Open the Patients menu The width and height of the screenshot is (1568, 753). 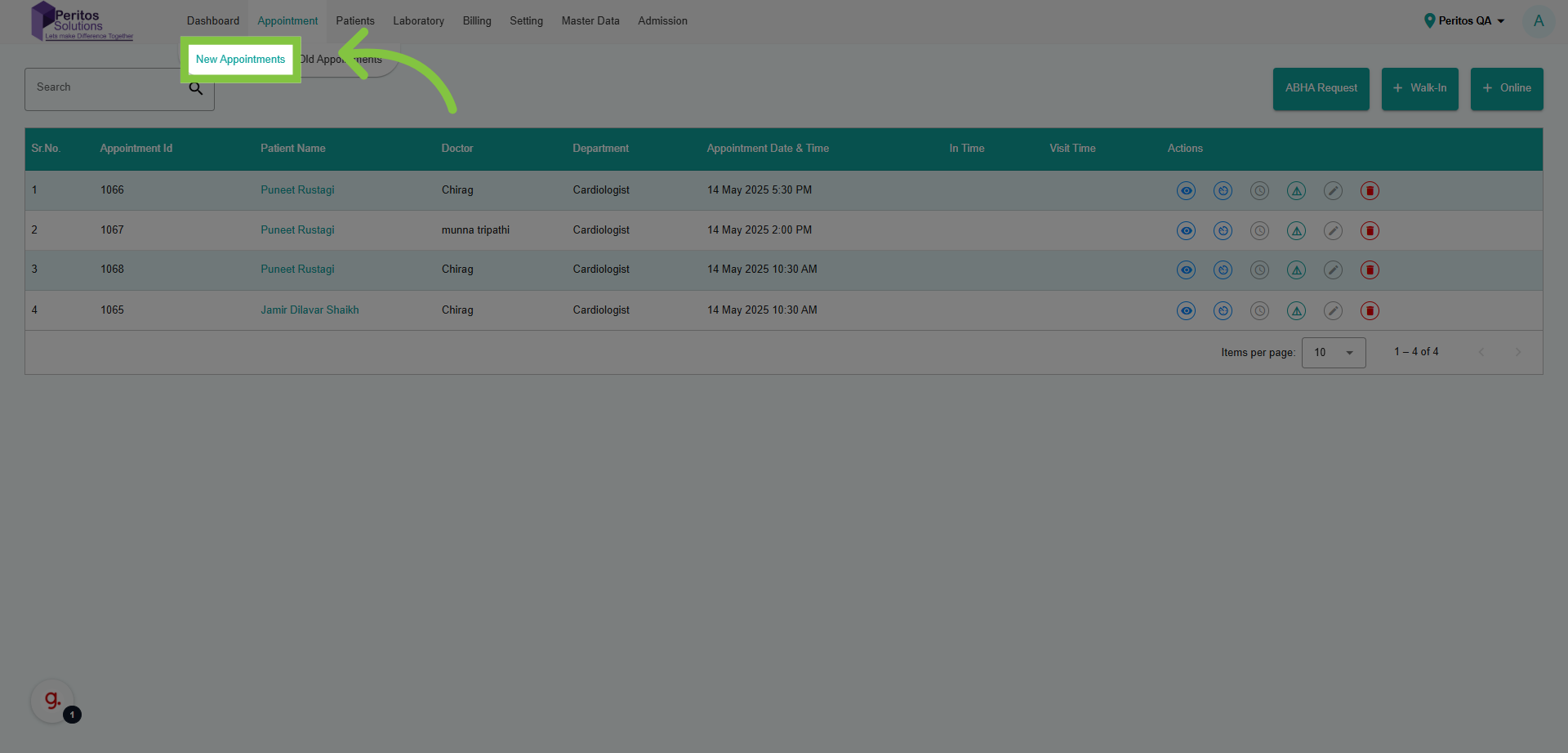[x=355, y=21]
